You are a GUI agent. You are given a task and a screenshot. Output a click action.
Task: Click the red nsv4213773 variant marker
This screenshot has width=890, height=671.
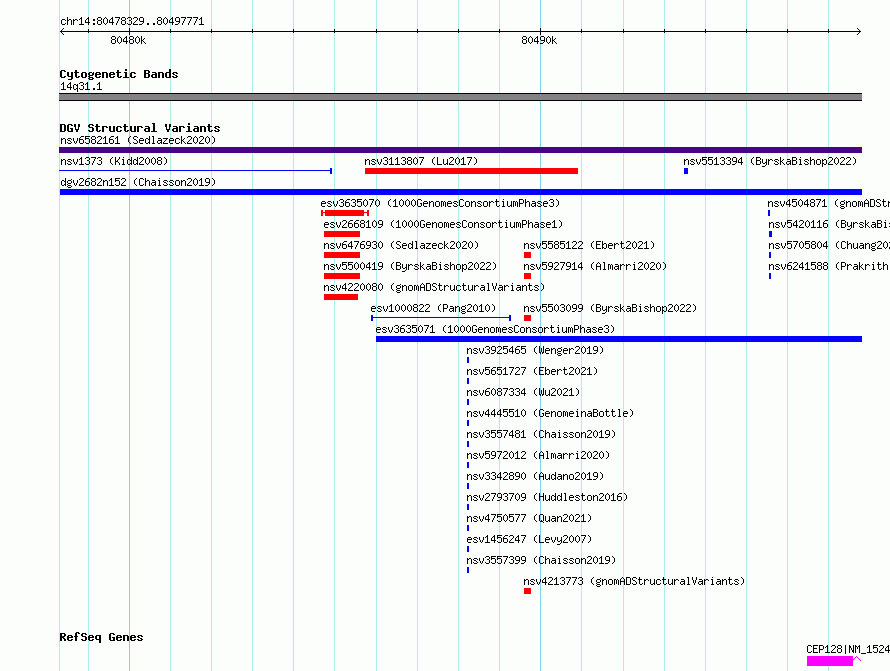pyautogui.click(x=527, y=591)
